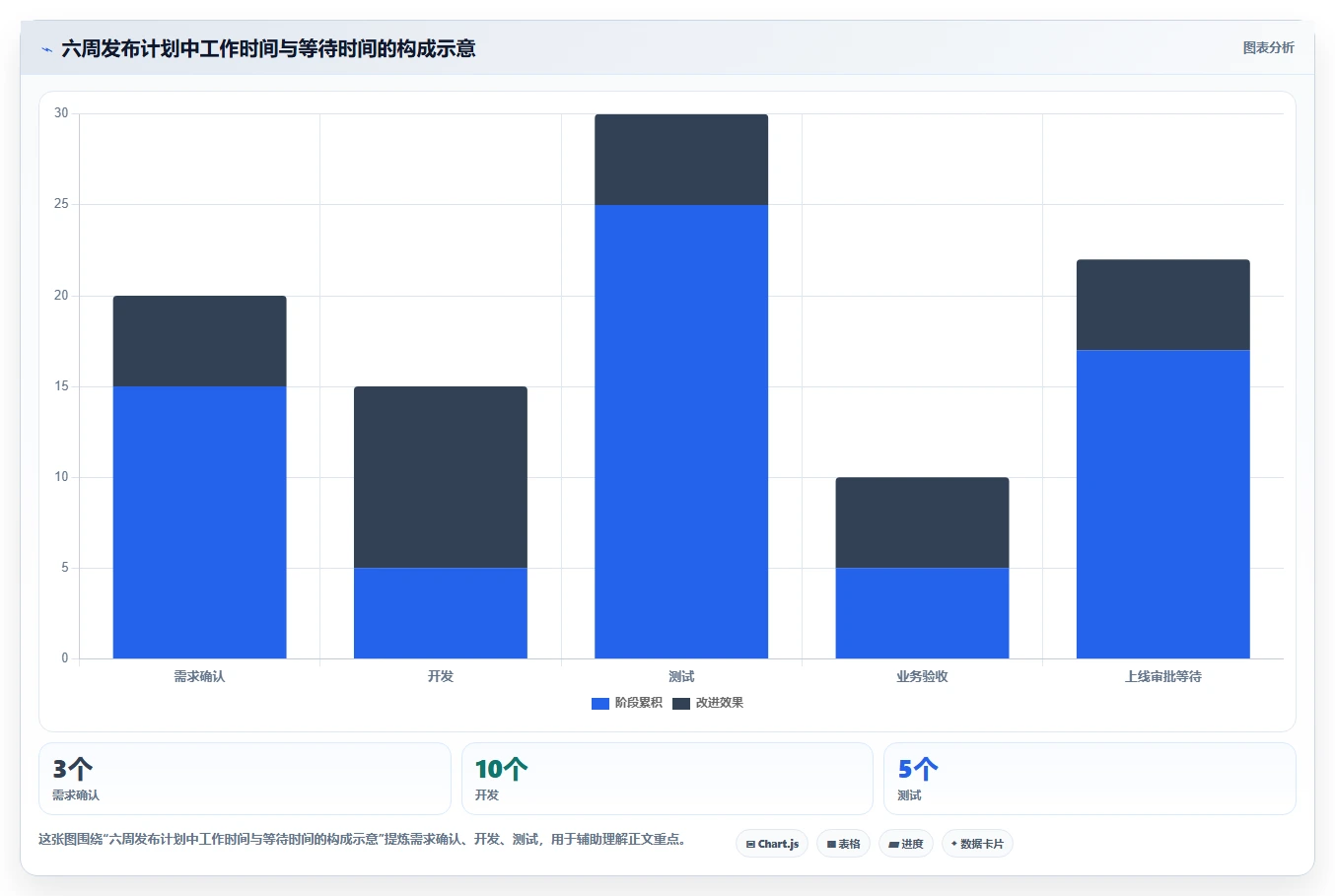
Task: Click the dark bar segment for 开发
Action: tap(441, 477)
